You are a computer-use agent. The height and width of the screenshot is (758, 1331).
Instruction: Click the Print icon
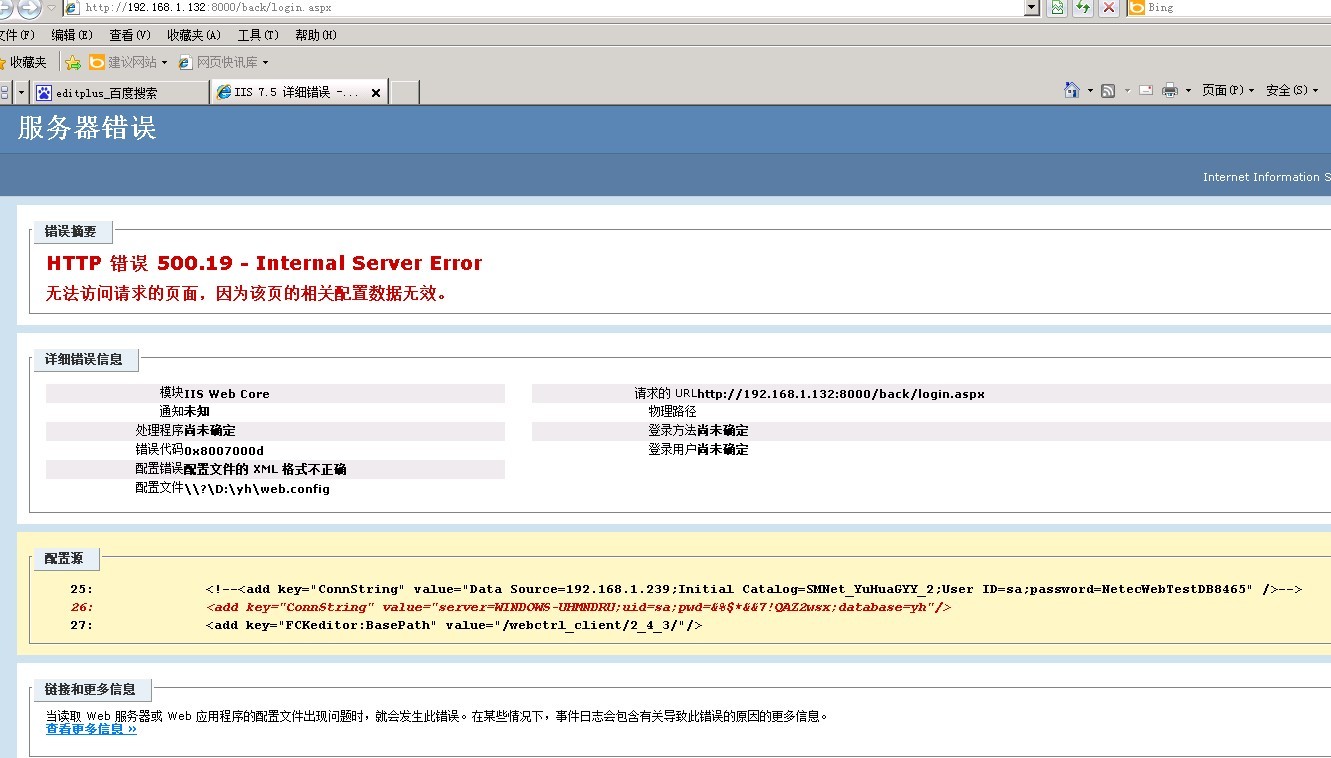coord(1170,90)
